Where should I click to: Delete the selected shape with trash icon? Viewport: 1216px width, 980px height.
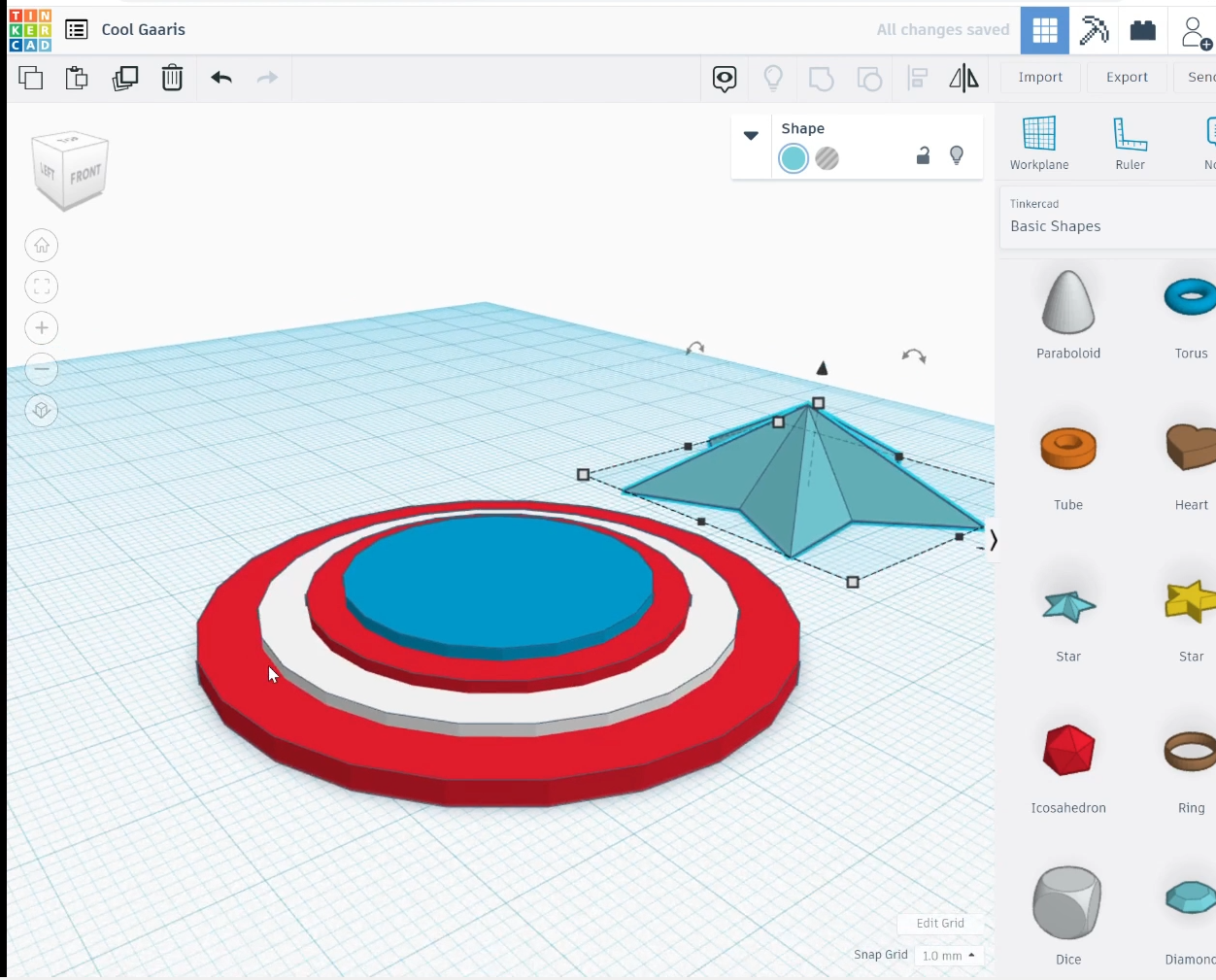pos(172,78)
